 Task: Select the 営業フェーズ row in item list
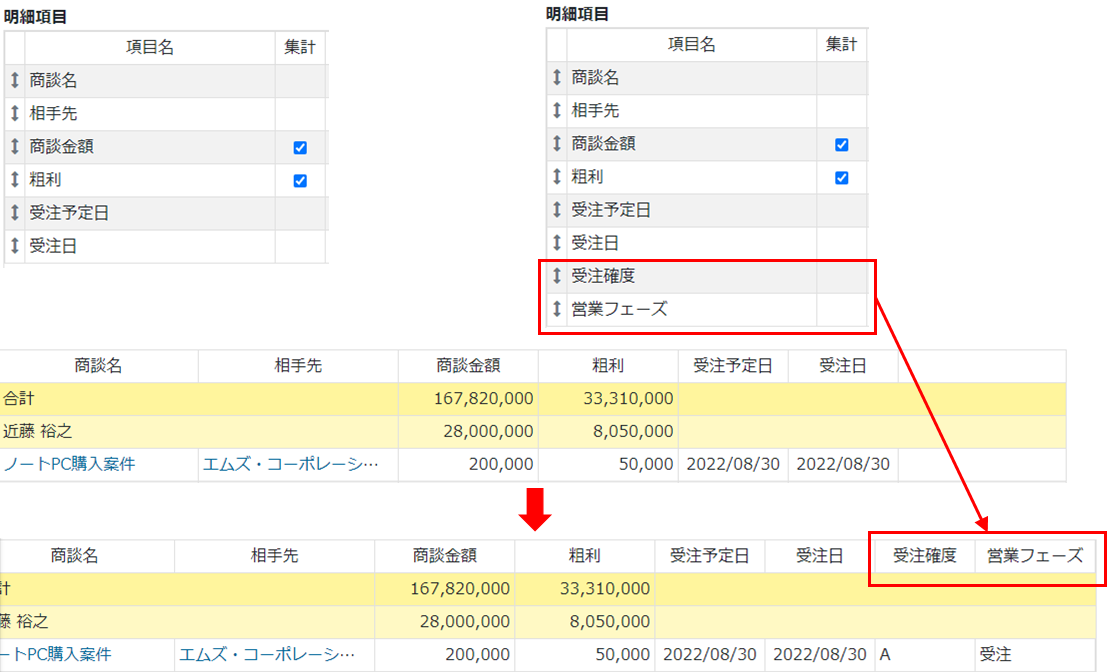pyautogui.click(x=707, y=309)
